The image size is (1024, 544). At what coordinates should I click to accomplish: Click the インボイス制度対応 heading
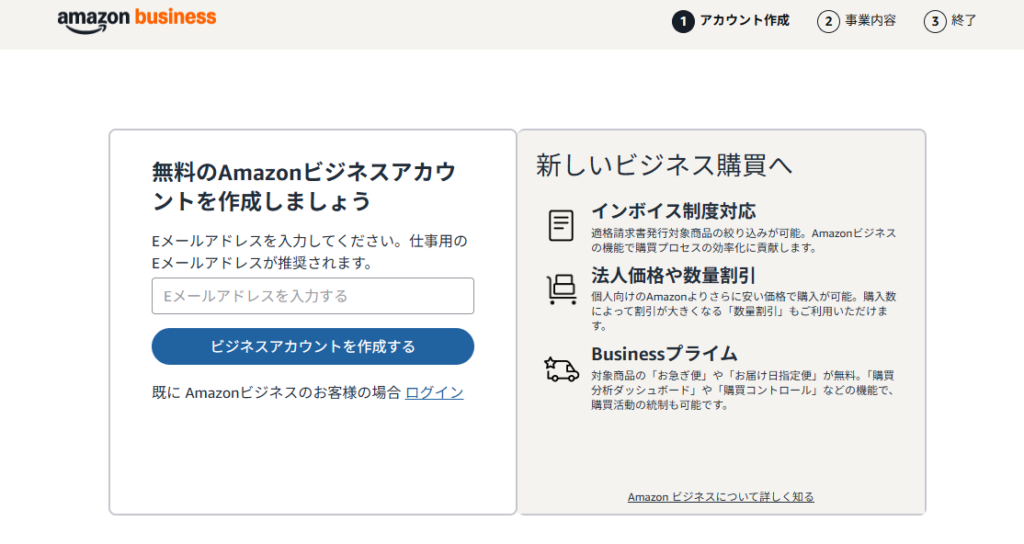pos(673,211)
